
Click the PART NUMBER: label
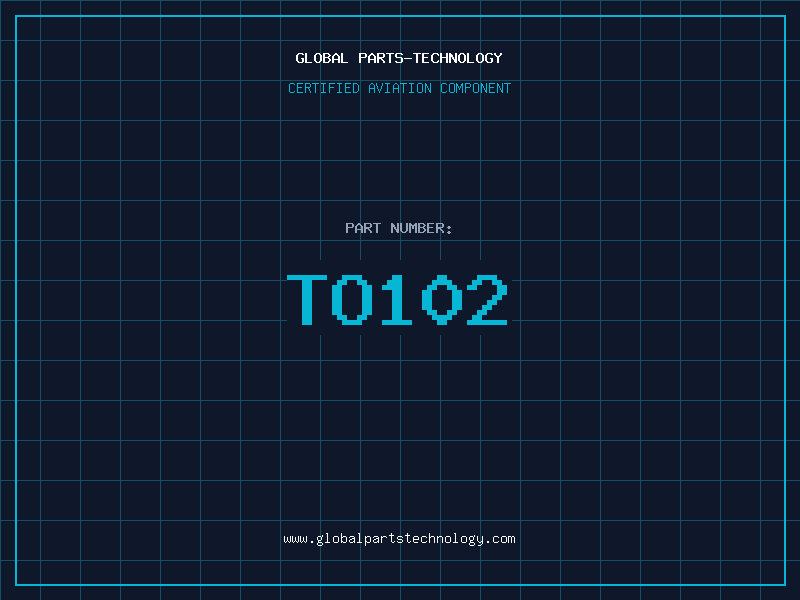click(399, 228)
